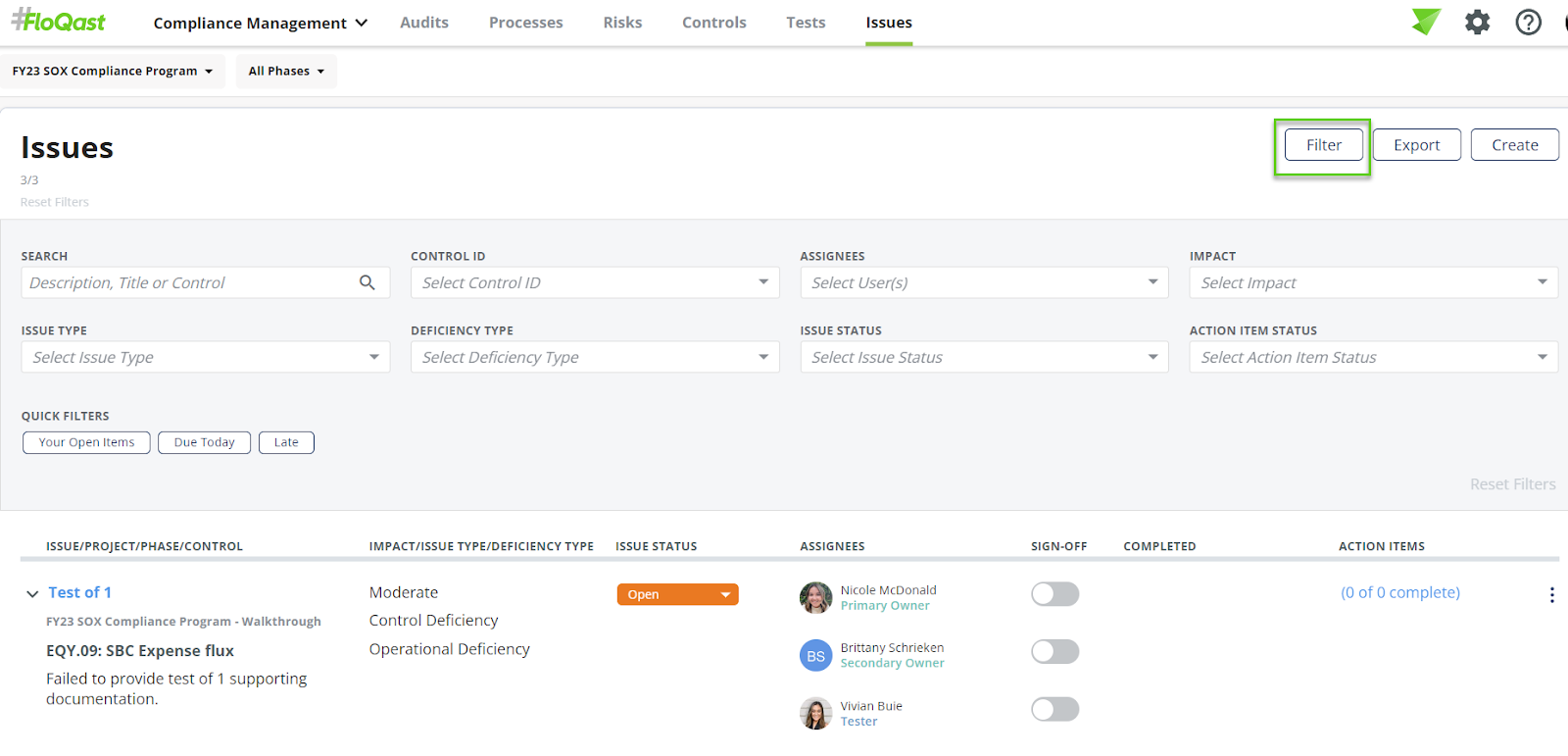Click the IMPACT/ISSUE TYPE/DEFICIENCY TYPE column header

(x=481, y=546)
